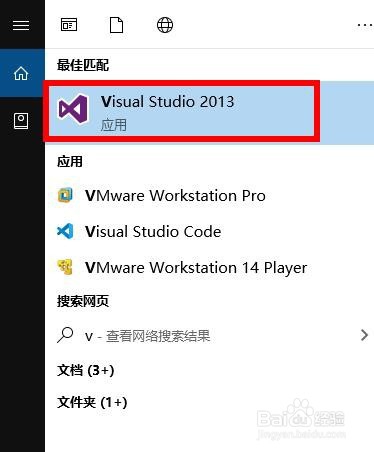
Task: Click the blue Visual Studio Code icon
Action: 65,231
